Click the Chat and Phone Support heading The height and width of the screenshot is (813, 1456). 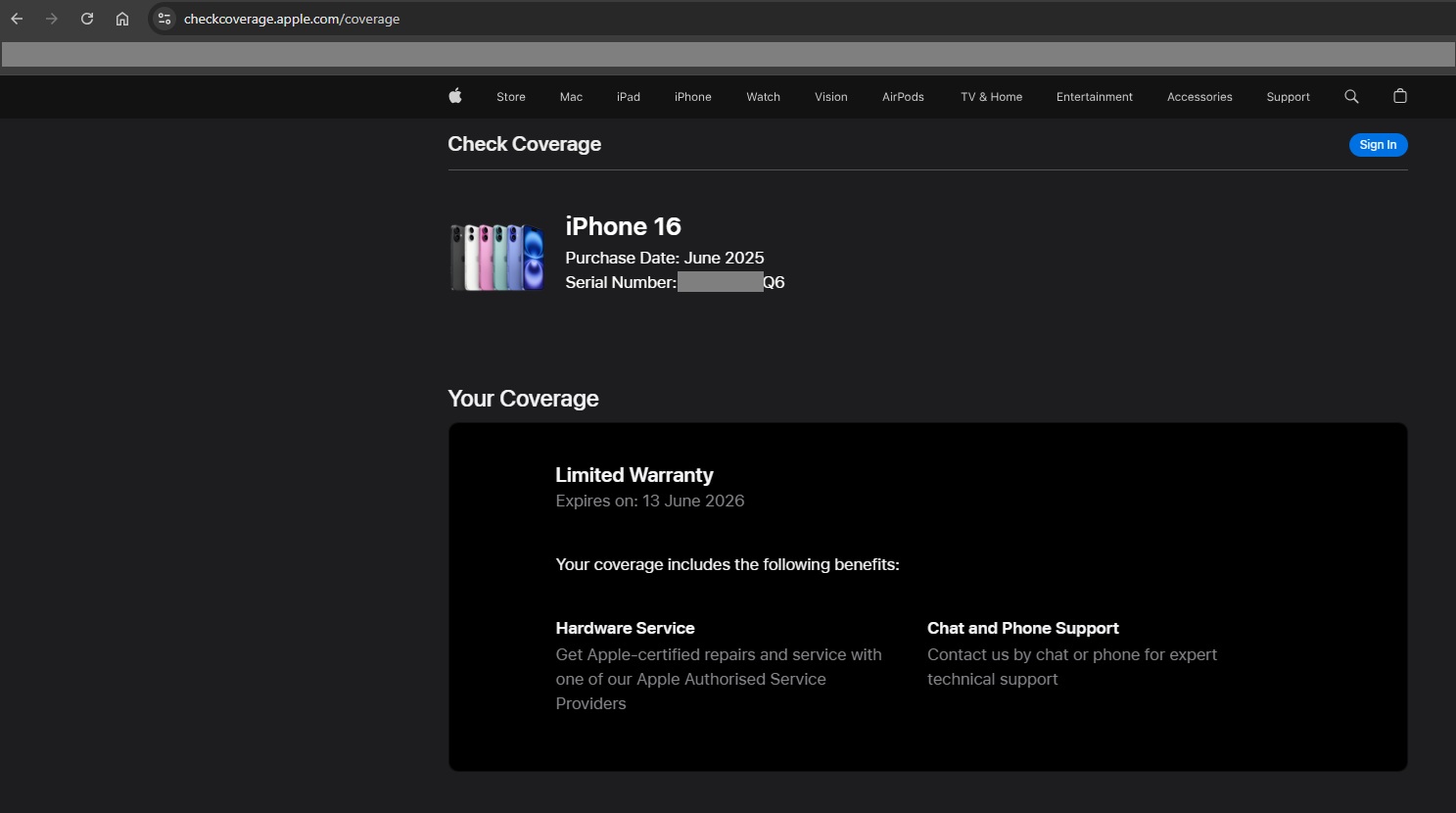pos(1023,628)
